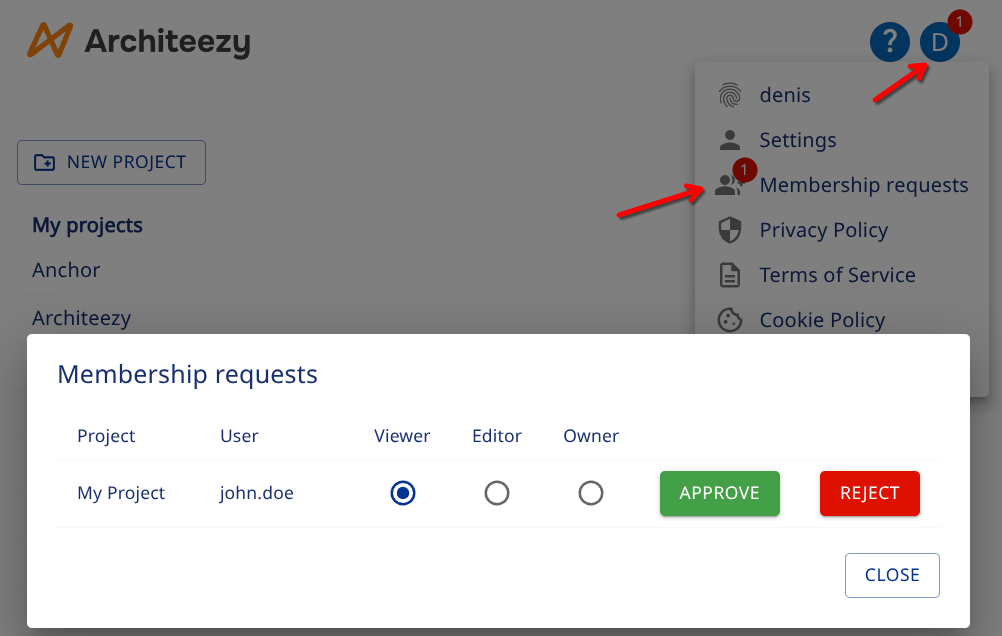Open help via the question mark icon
The image size is (1002, 636).
coord(890,42)
